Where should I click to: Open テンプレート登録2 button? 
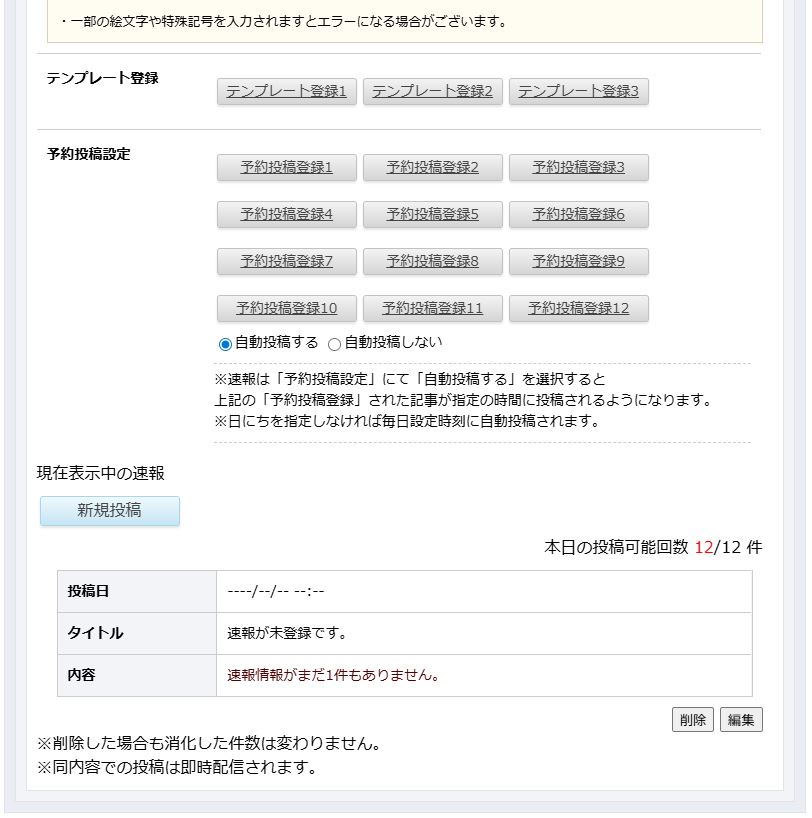[433, 91]
